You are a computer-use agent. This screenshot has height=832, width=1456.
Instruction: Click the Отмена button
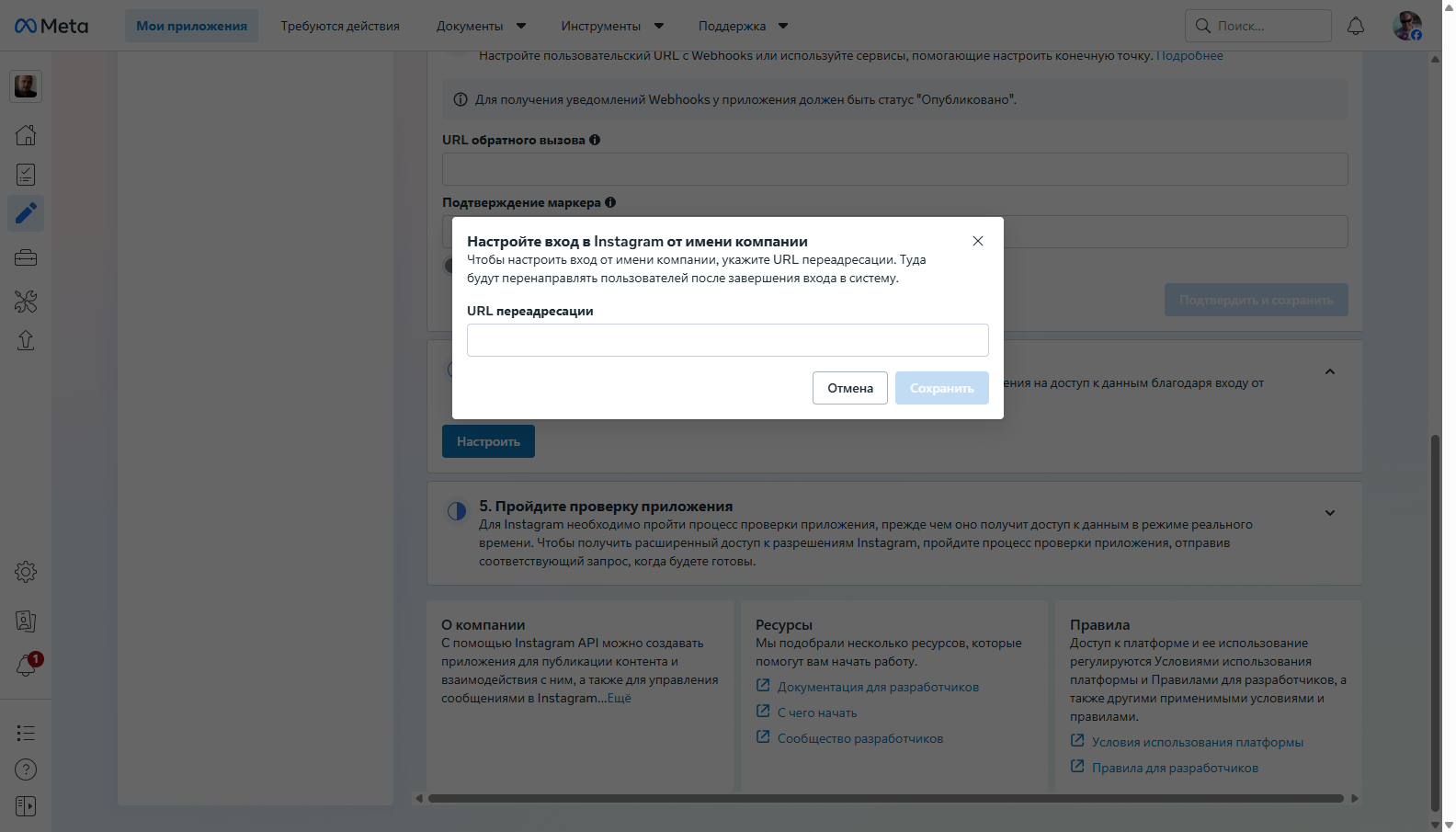850,388
